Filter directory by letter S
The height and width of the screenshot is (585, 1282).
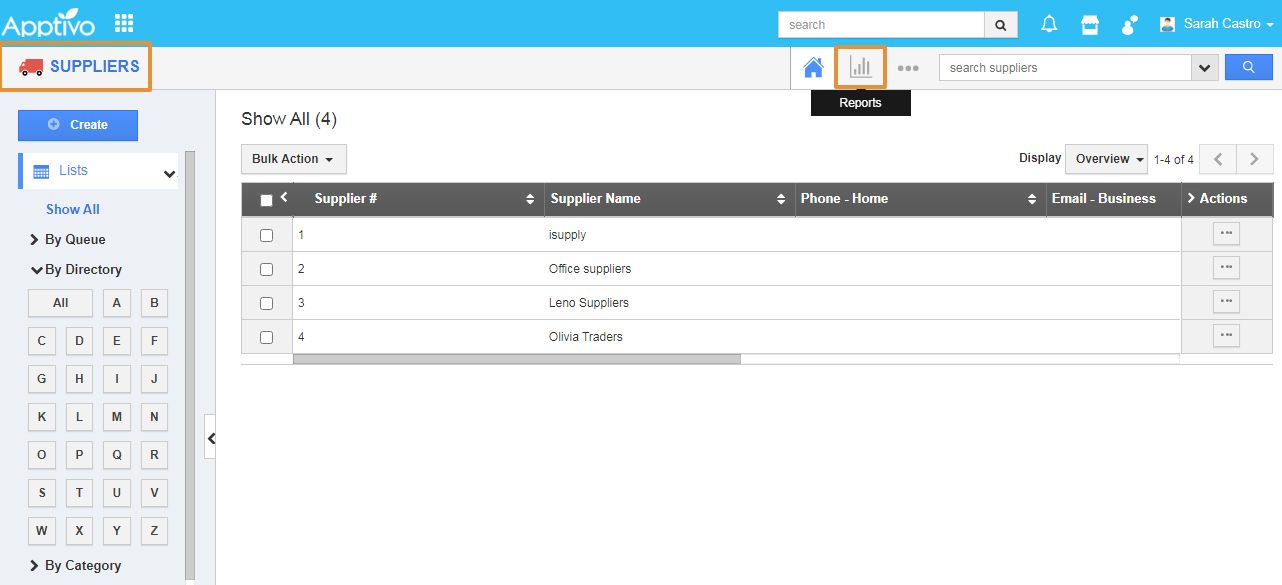(41, 493)
